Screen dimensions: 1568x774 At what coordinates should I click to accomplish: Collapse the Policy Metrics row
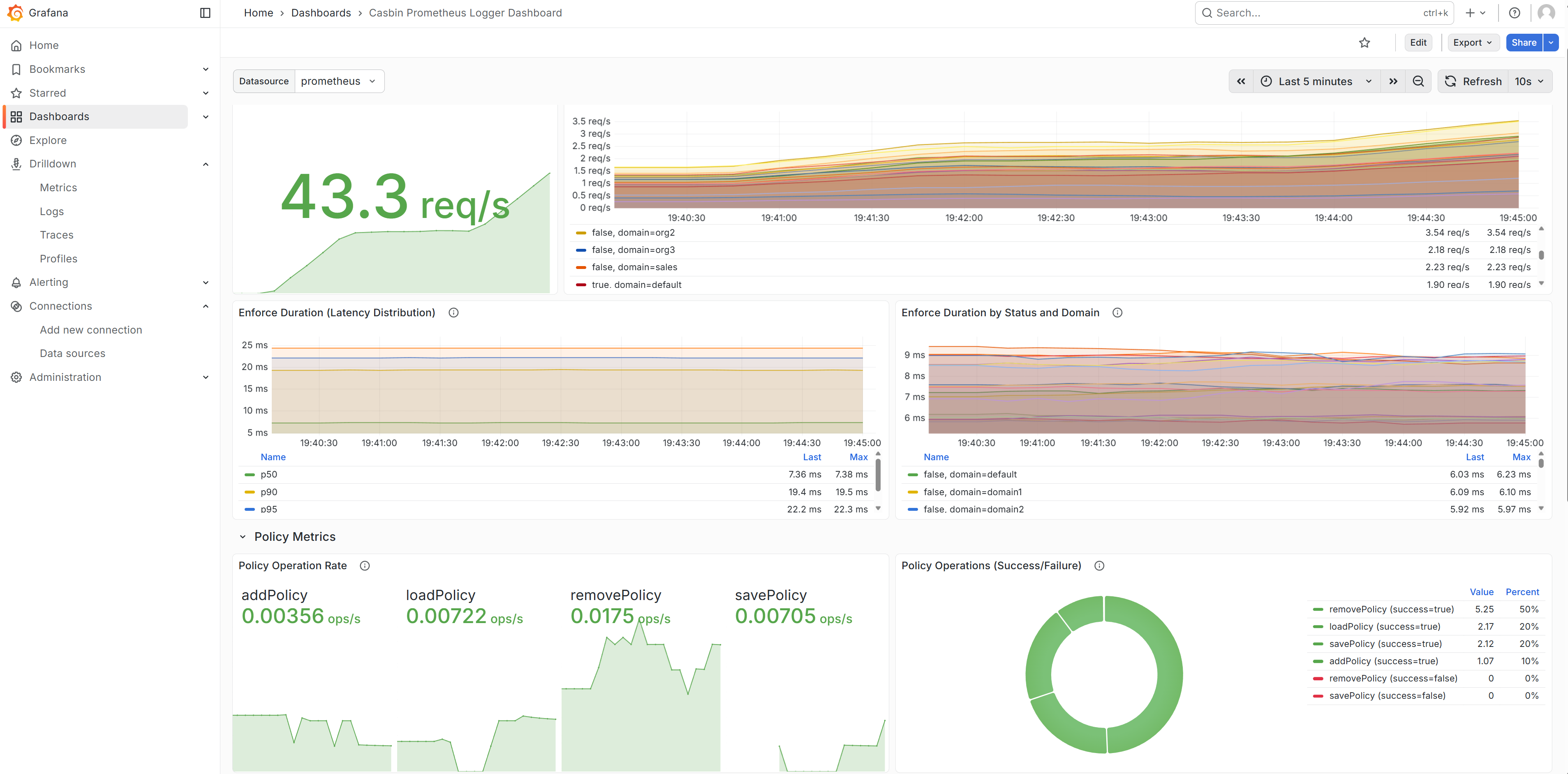pyautogui.click(x=242, y=538)
